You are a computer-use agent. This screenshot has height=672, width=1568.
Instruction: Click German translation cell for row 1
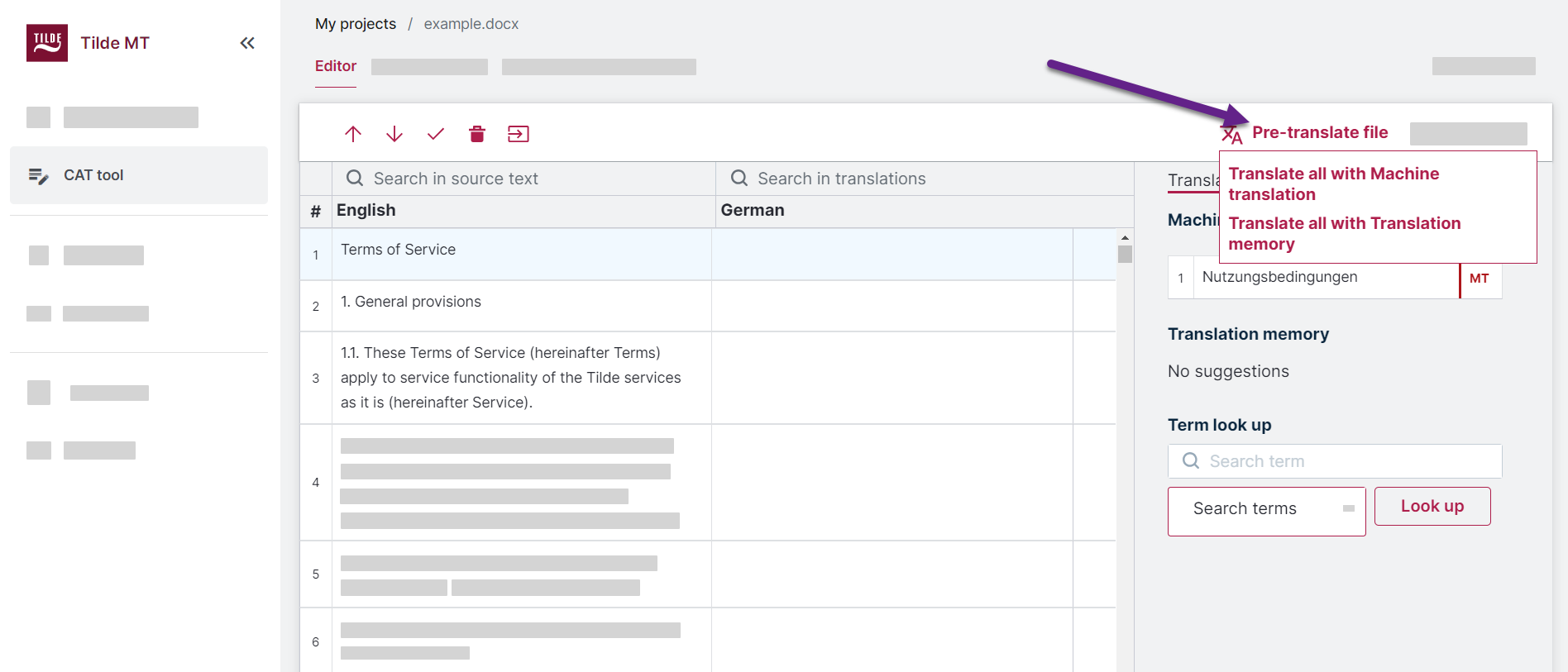[892, 255]
